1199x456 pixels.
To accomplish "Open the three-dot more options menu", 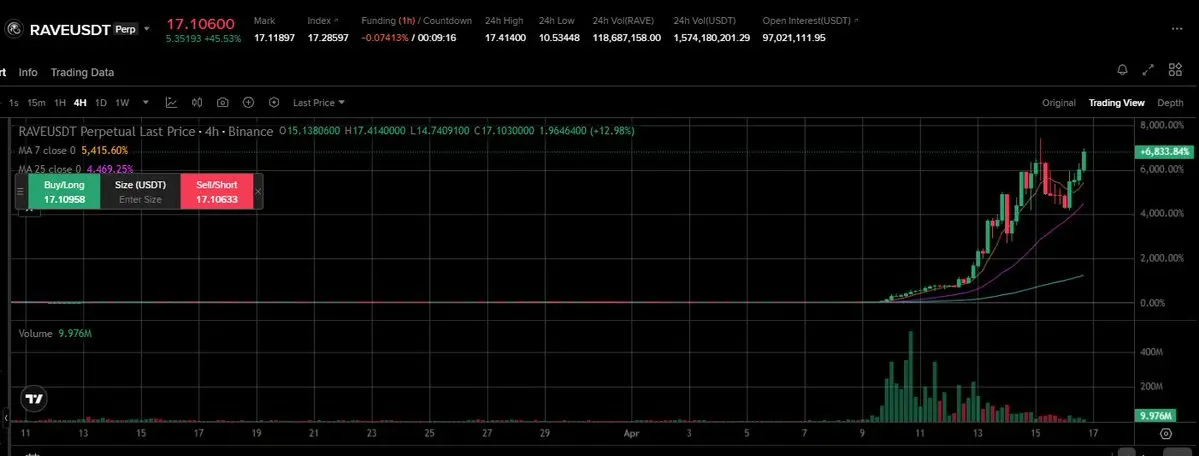I will [x=1177, y=28].
